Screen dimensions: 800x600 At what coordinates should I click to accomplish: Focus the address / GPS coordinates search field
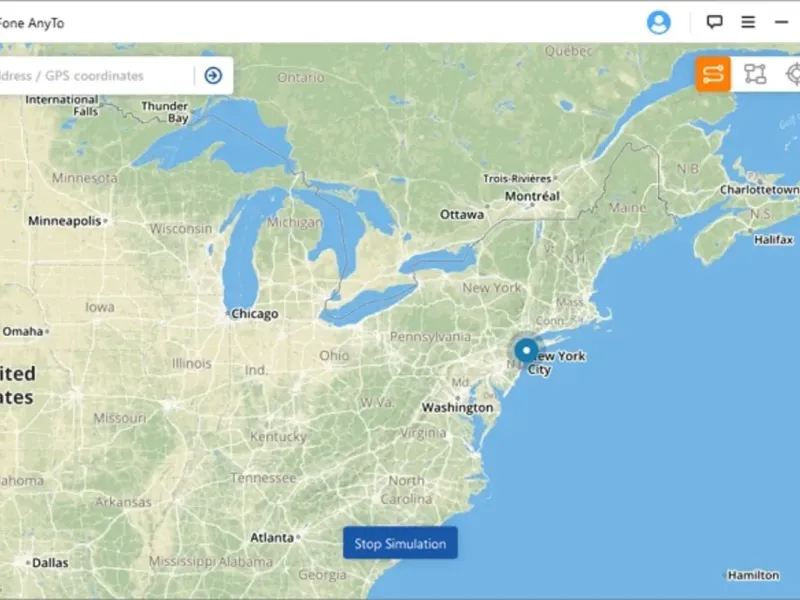click(x=96, y=76)
